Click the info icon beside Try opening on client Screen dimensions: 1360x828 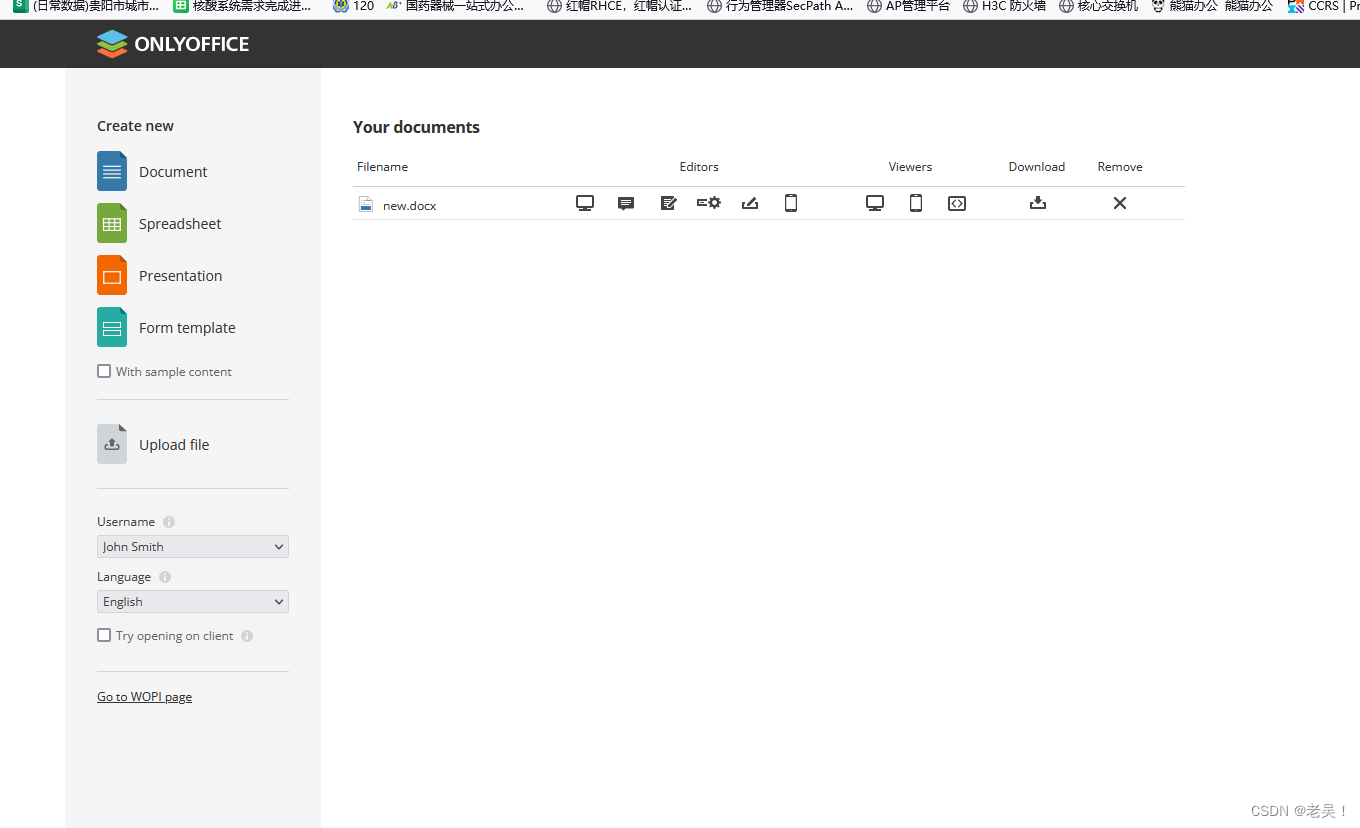tap(247, 636)
